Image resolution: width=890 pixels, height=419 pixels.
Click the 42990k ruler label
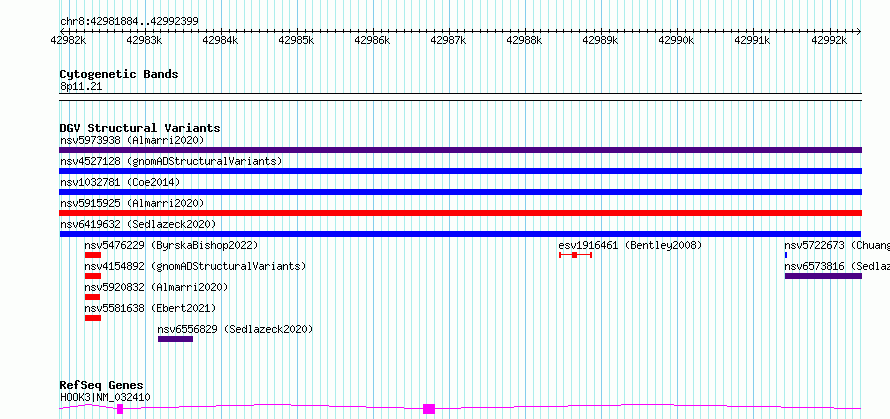click(x=677, y=40)
